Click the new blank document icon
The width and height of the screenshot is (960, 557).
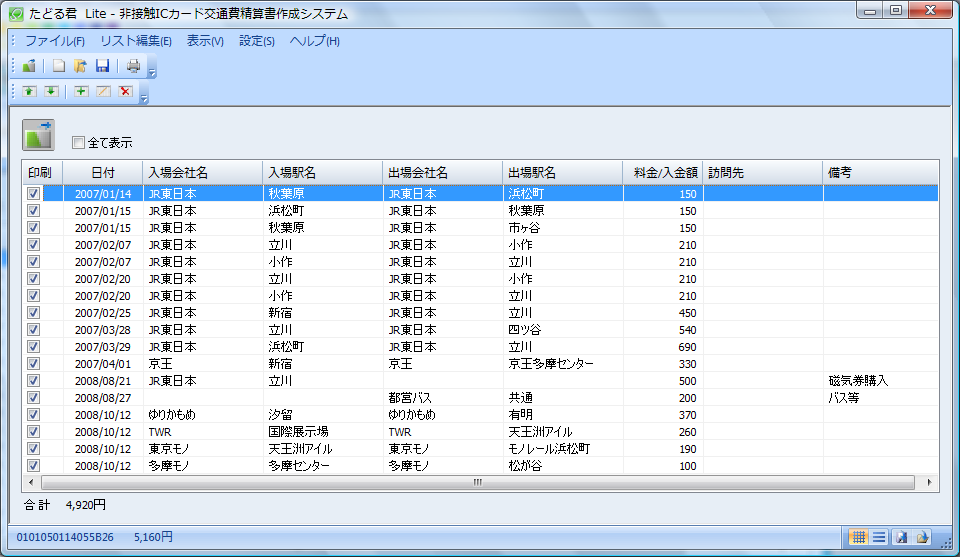click(59, 66)
